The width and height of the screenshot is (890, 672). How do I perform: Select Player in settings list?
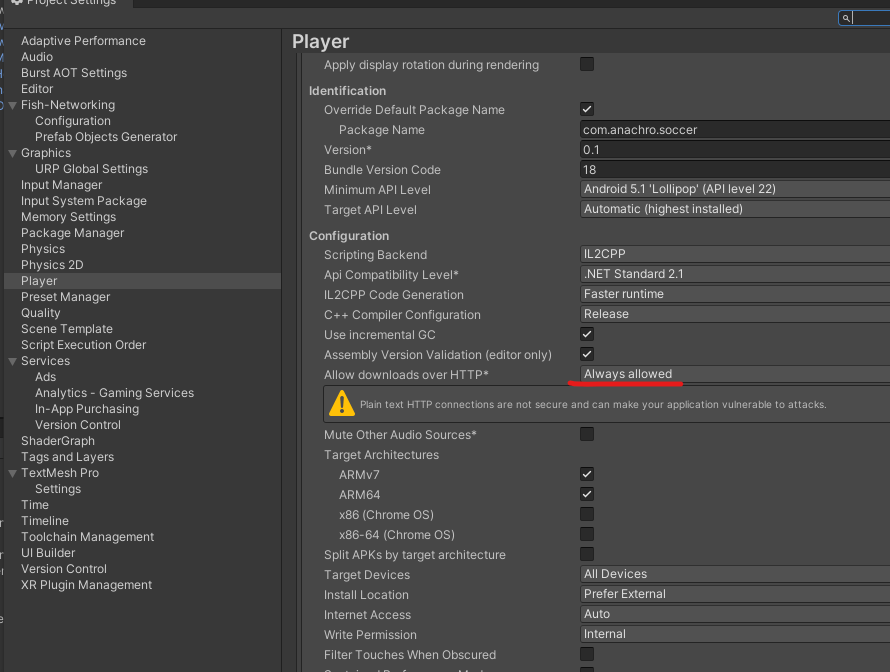pyautogui.click(x=142, y=281)
